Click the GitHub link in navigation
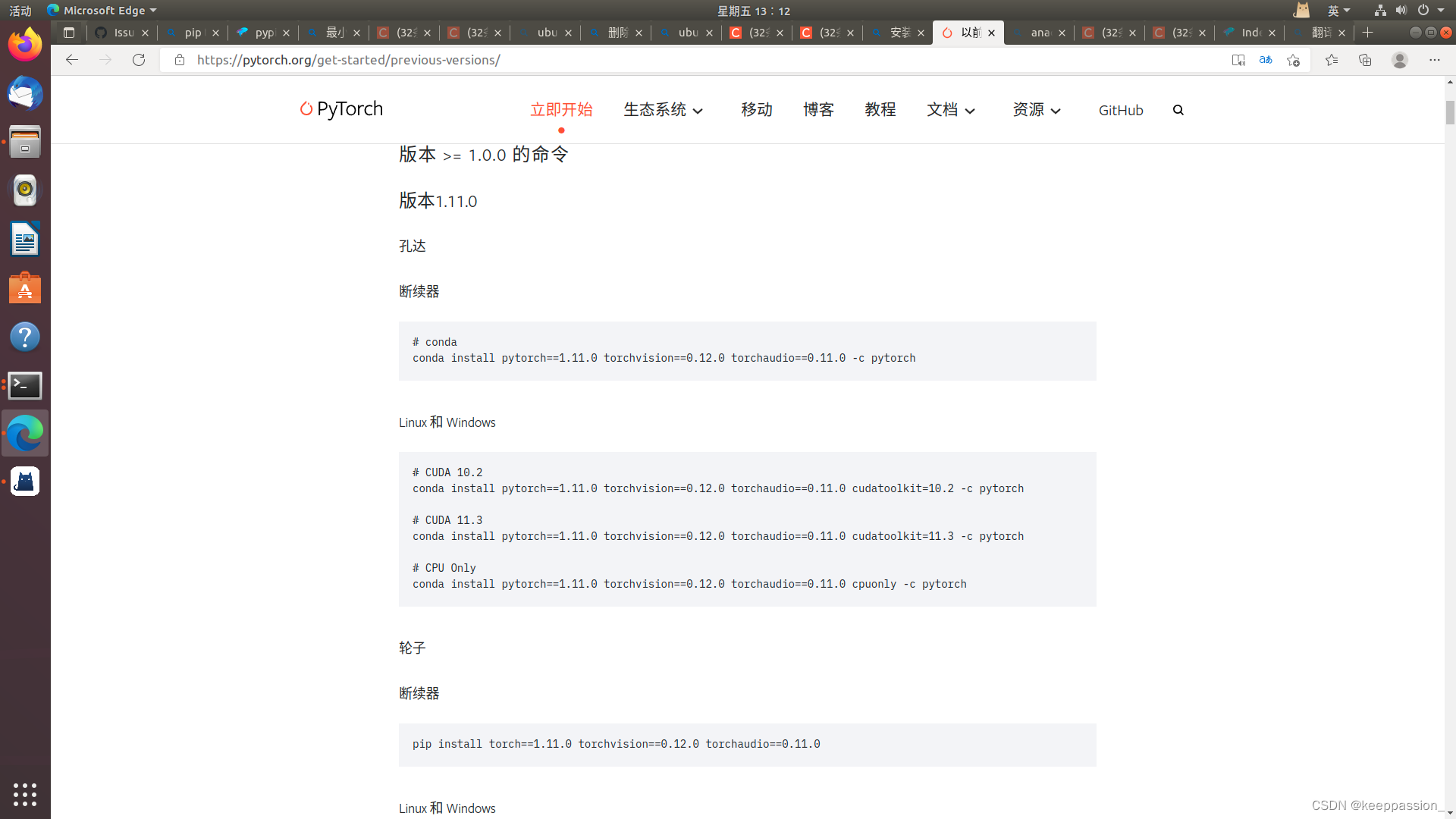 [x=1121, y=110]
